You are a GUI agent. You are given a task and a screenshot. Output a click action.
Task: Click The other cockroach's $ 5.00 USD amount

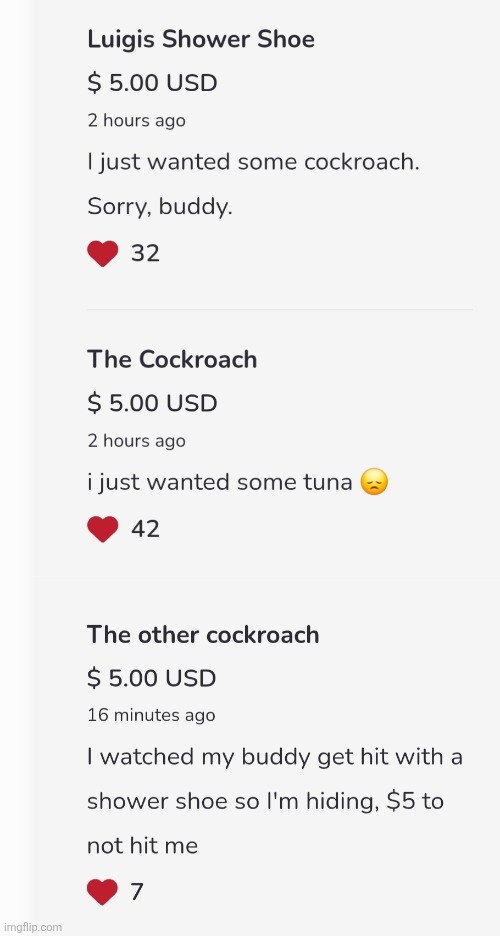(x=152, y=678)
